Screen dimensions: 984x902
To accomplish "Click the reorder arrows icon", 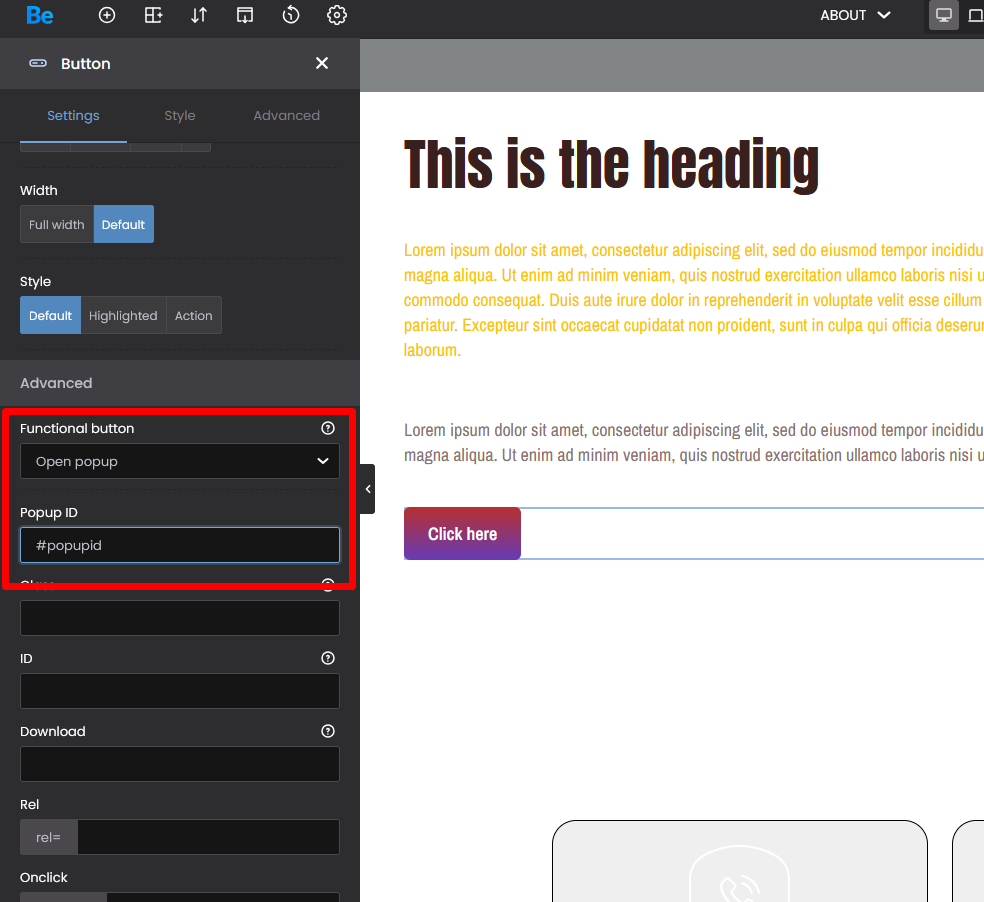I will (x=199, y=15).
